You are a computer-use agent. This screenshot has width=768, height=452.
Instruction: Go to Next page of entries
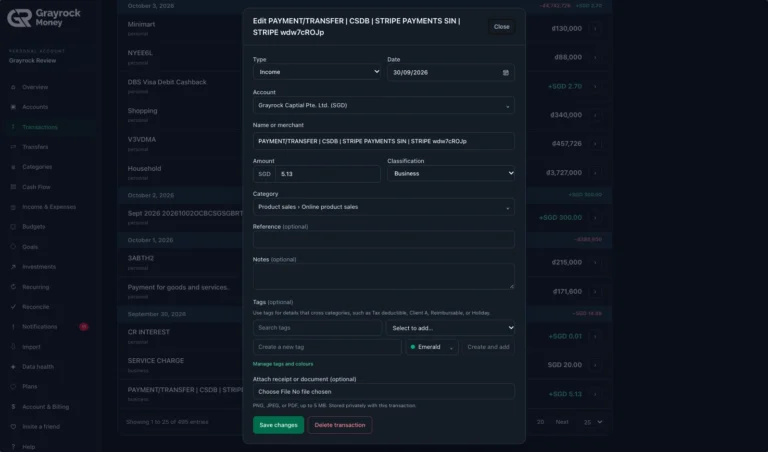[562, 422]
